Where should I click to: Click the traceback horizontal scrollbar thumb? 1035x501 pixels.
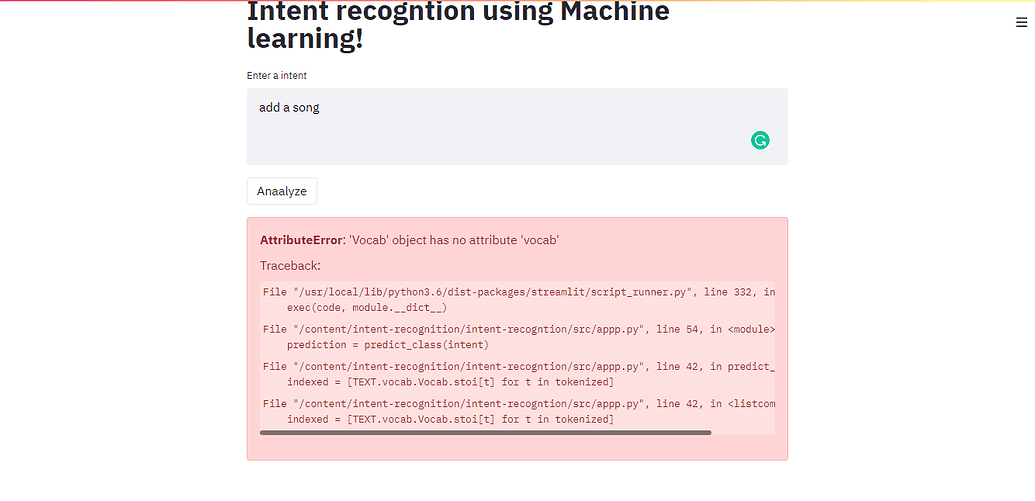pyautogui.click(x=486, y=433)
